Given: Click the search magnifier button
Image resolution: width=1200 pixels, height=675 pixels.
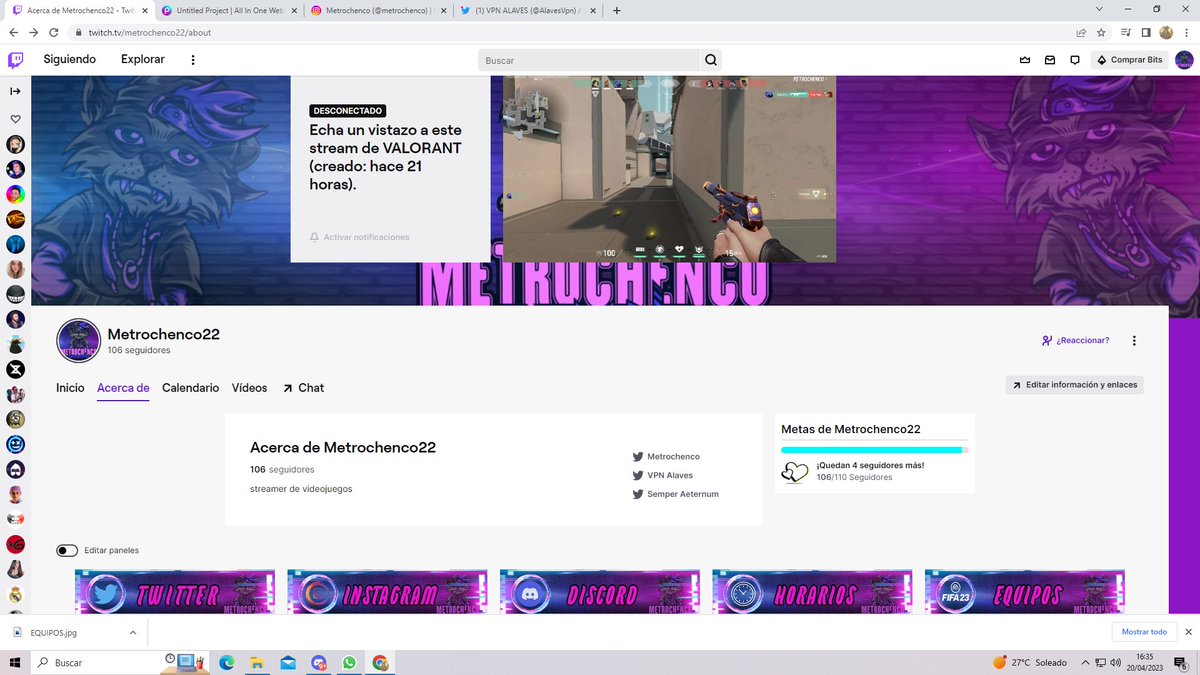Looking at the screenshot, I should (x=711, y=60).
